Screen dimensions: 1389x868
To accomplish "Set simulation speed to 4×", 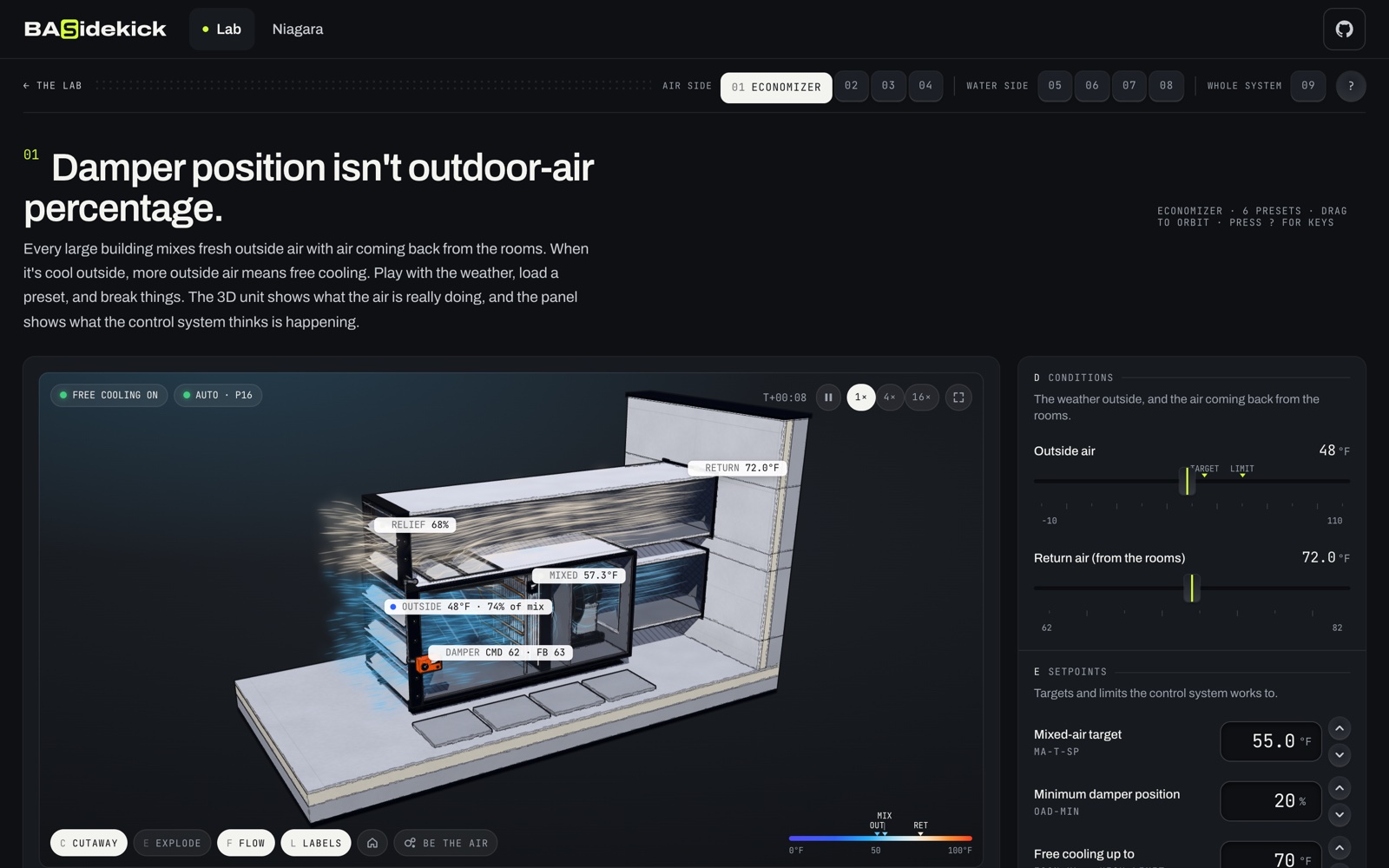I will tap(889, 398).
